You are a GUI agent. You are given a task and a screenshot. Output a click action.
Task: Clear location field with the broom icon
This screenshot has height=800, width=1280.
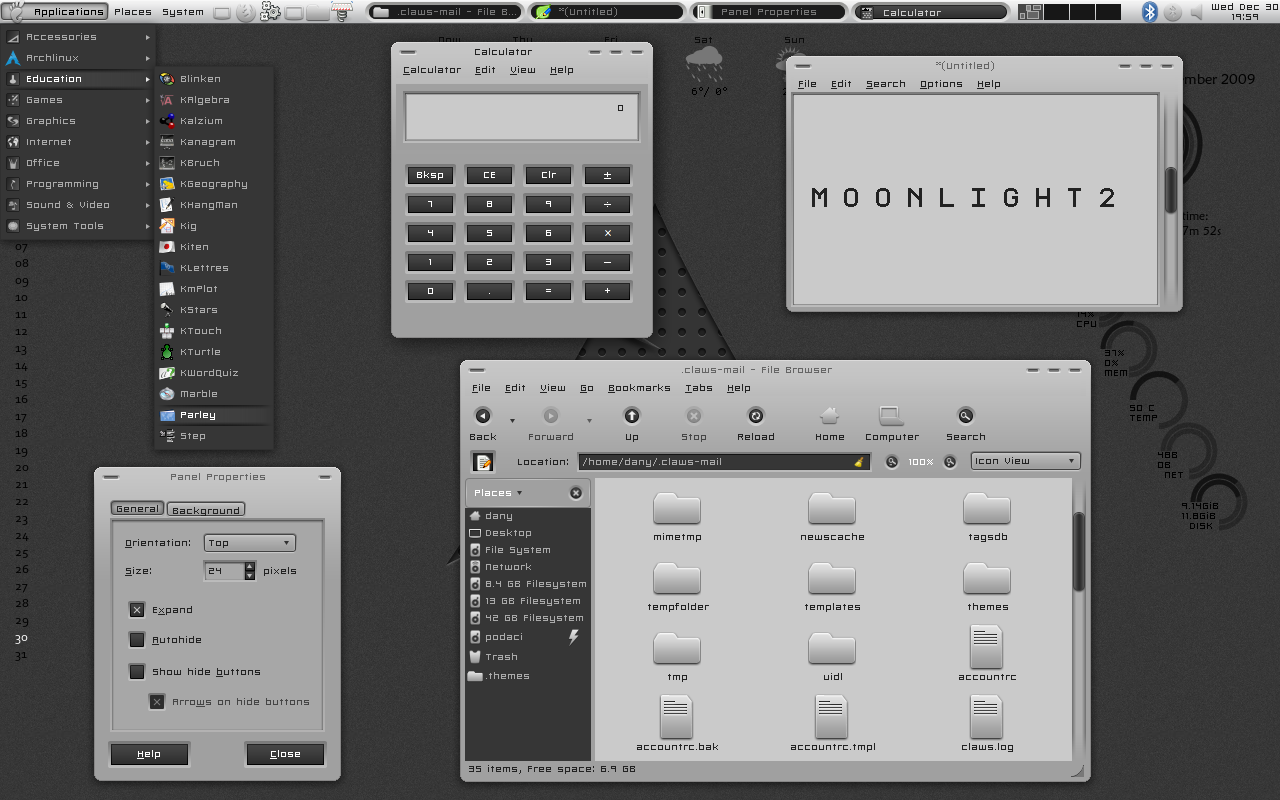coord(858,462)
